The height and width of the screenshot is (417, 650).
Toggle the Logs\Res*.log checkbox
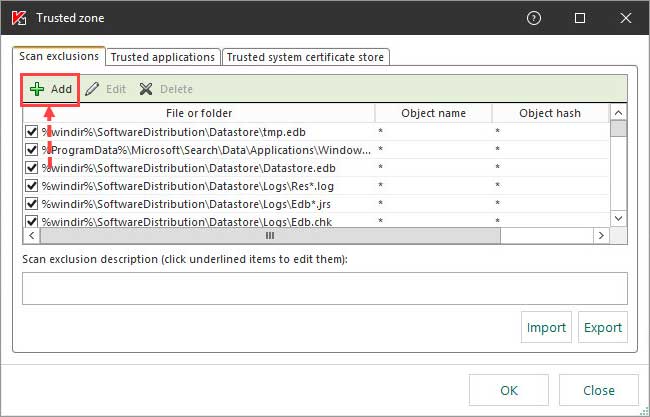tap(32, 186)
